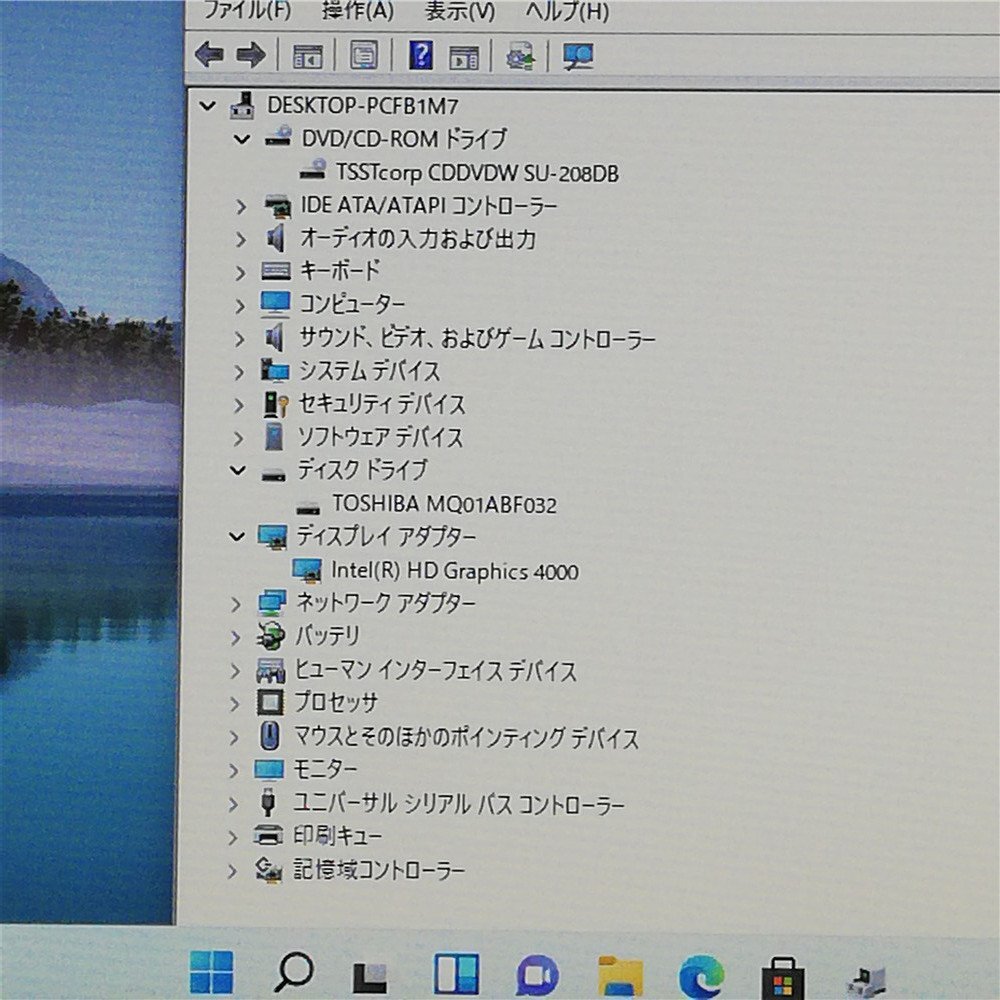Open Widgets on the taskbar

457,974
